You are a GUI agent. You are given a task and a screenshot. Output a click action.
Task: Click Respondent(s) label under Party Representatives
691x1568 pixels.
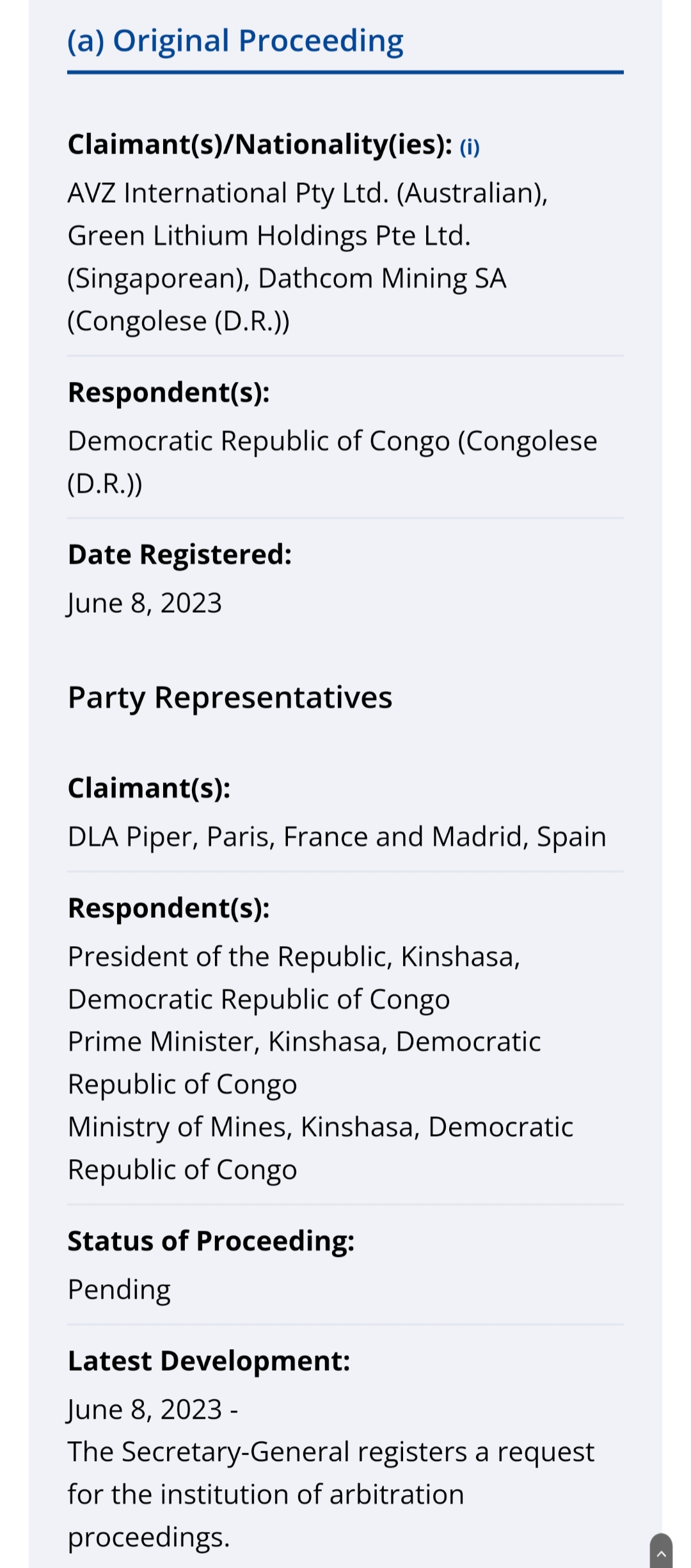169,908
